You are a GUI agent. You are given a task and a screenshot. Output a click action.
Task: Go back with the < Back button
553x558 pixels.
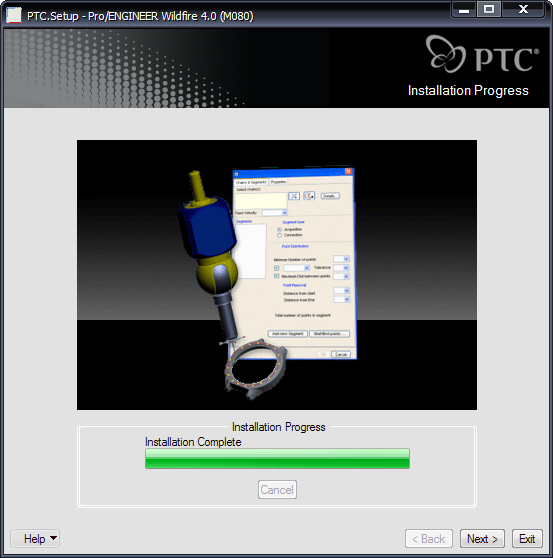(428, 539)
